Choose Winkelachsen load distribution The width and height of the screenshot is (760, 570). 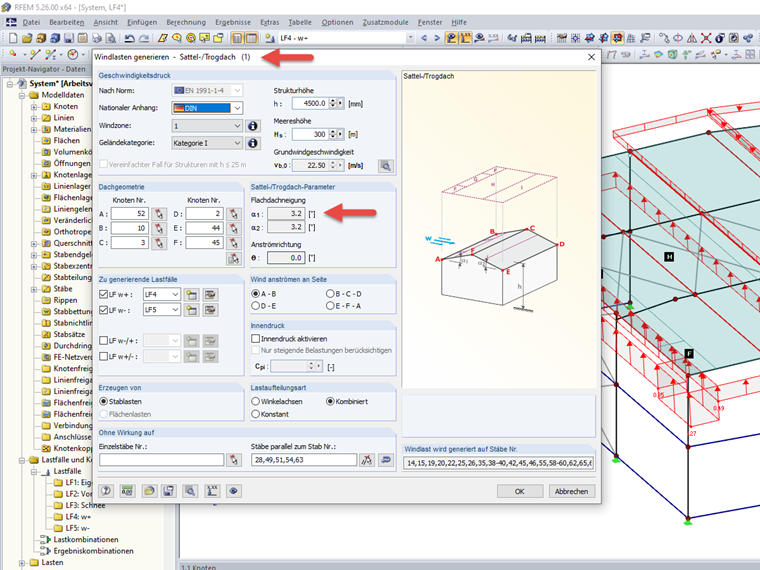click(255, 401)
